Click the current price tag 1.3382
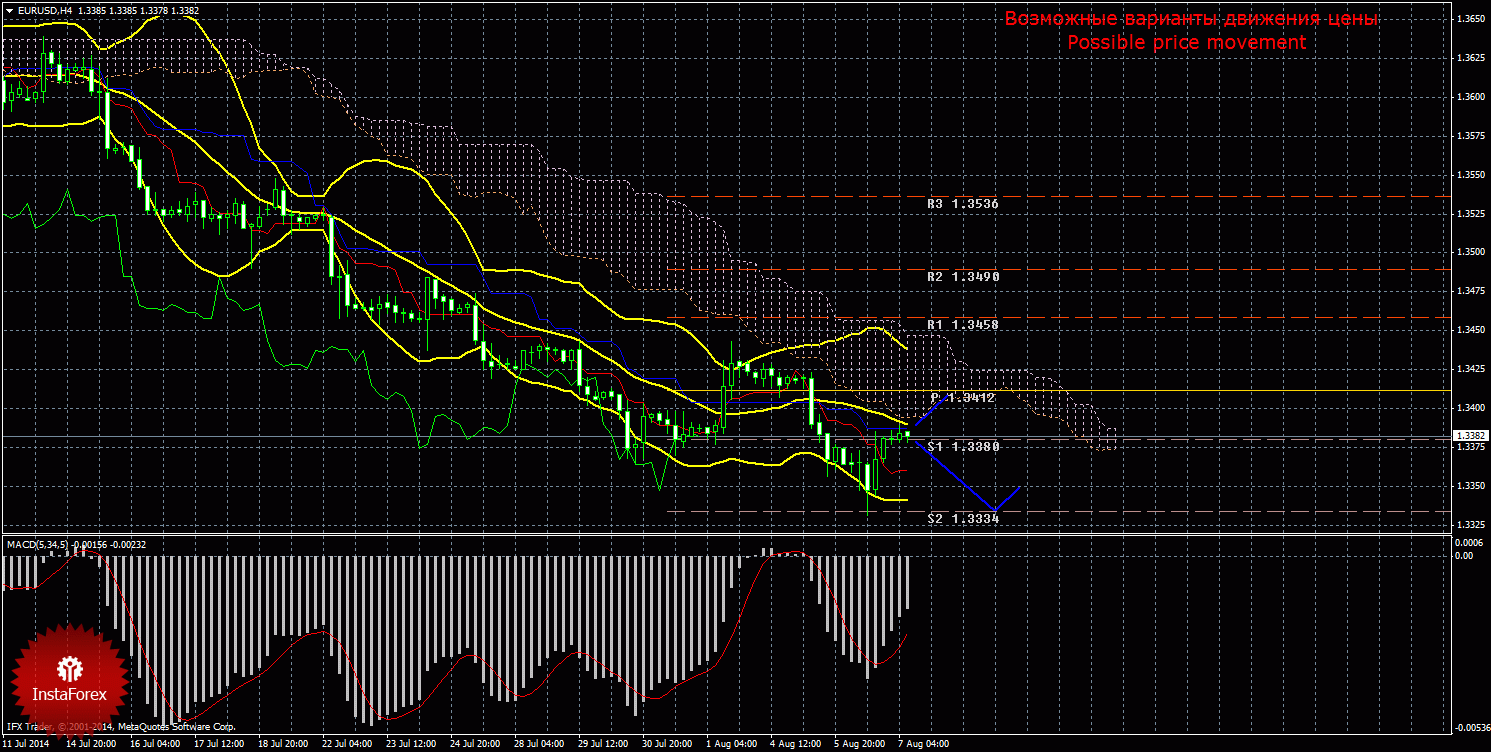This screenshot has height=752, width=1491. tap(1470, 436)
